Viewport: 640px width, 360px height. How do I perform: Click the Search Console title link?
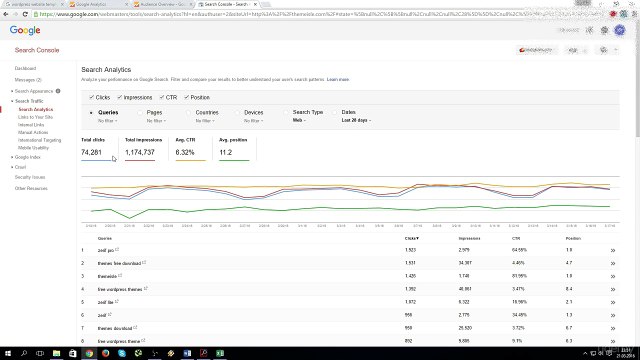pyautogui.click(x=37, y=50)
